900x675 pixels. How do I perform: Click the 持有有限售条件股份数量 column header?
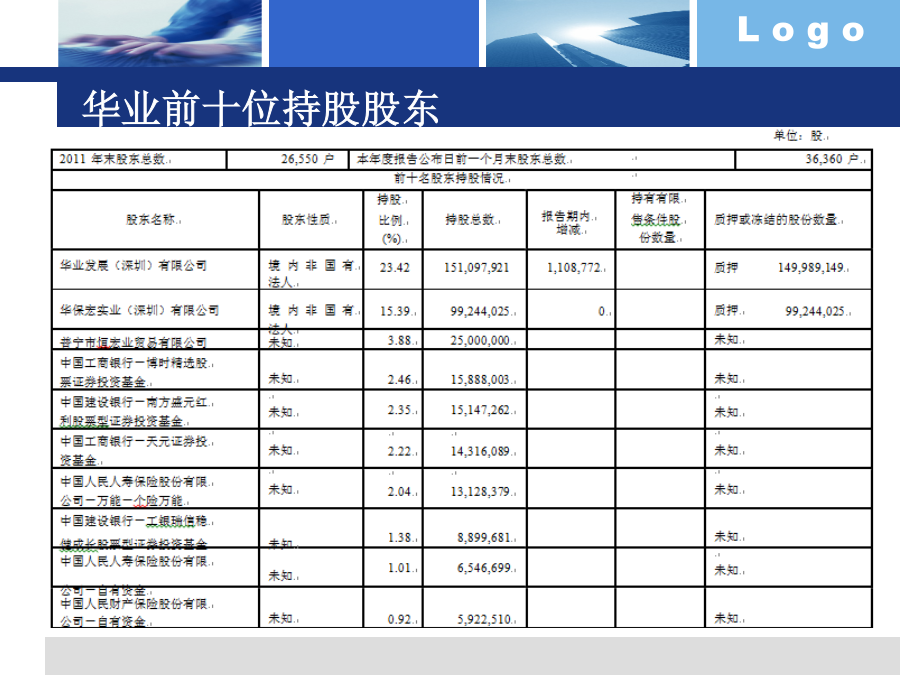coord(658,218)
